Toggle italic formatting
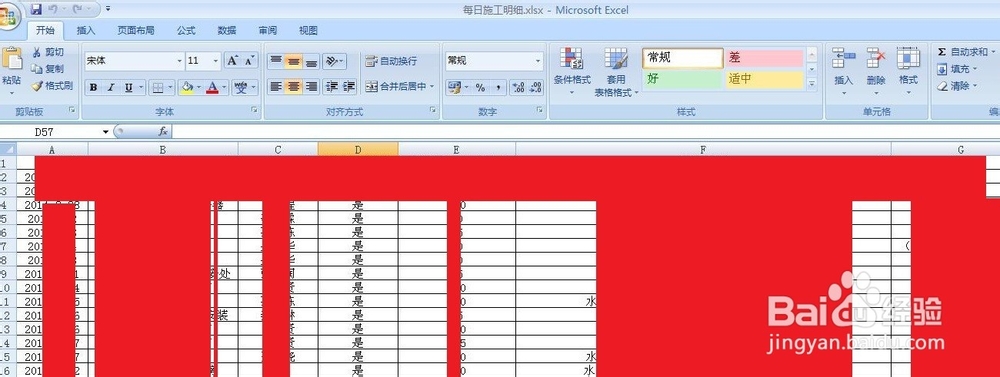 pyautogui.click(x=110, y=87)
